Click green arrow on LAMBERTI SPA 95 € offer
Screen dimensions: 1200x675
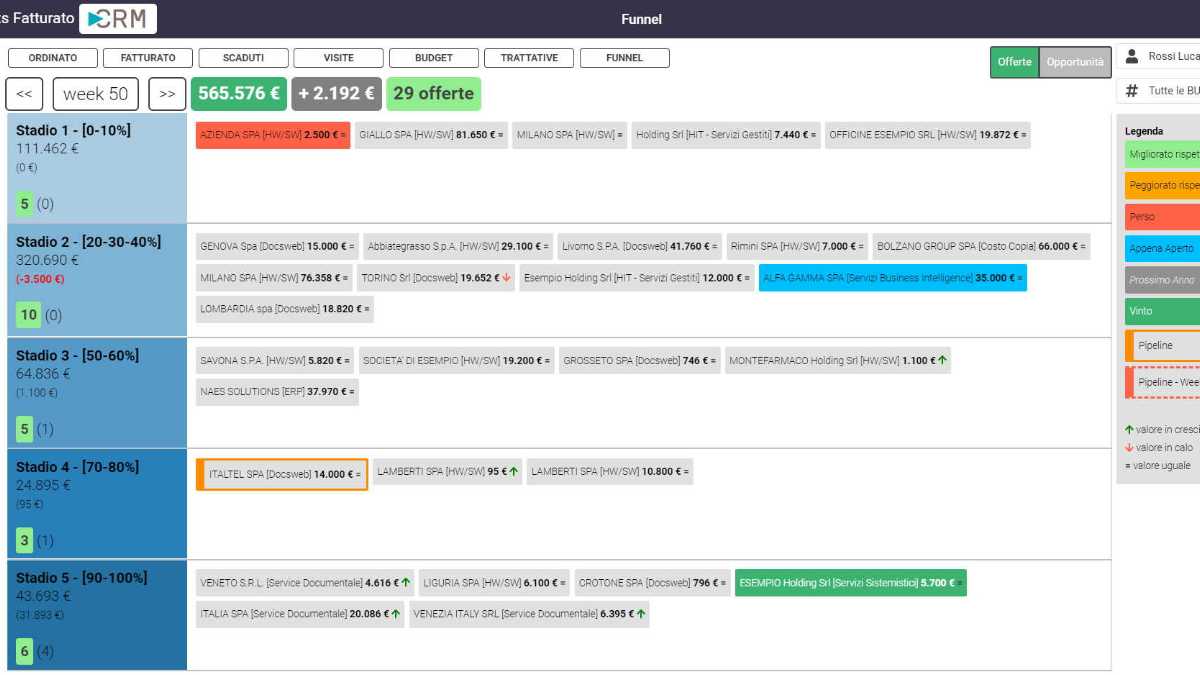pos(514,471)
